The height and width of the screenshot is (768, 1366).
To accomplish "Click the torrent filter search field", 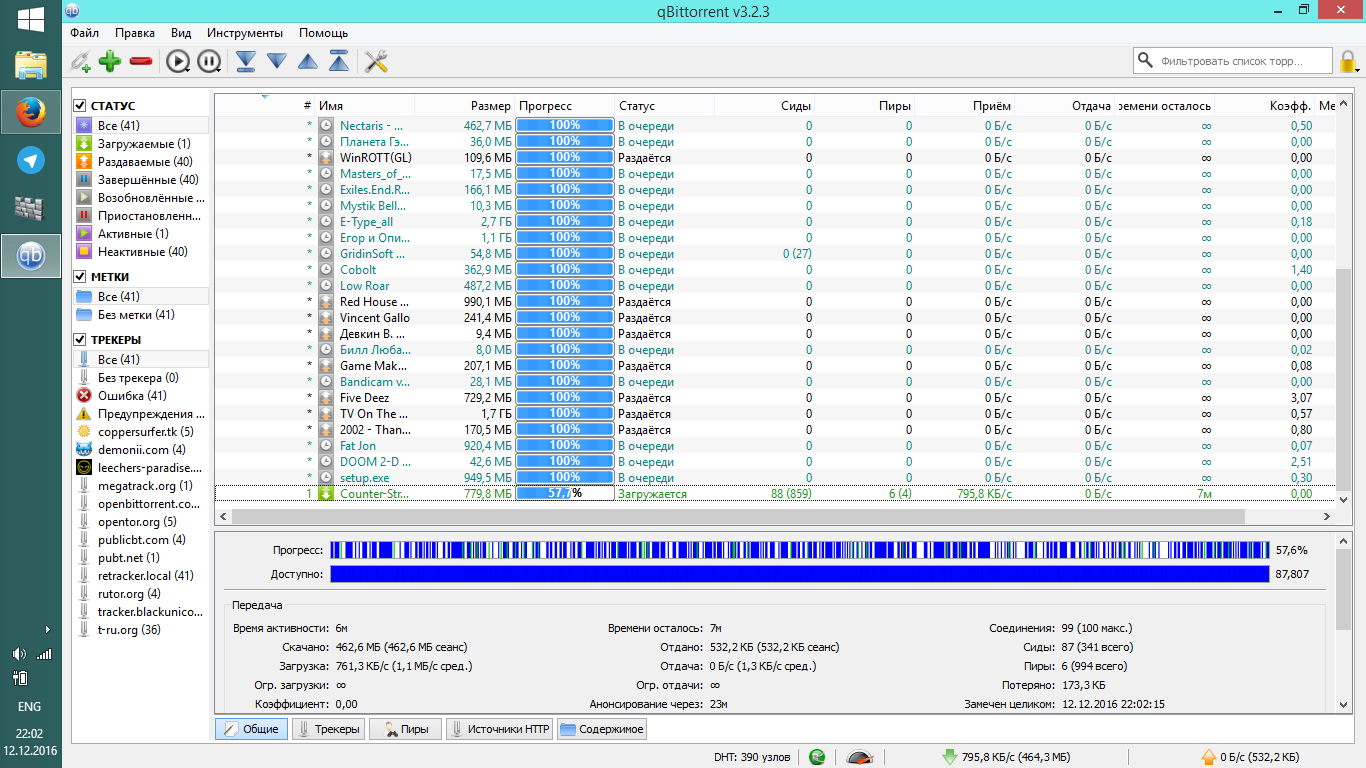I will 1242,61.
